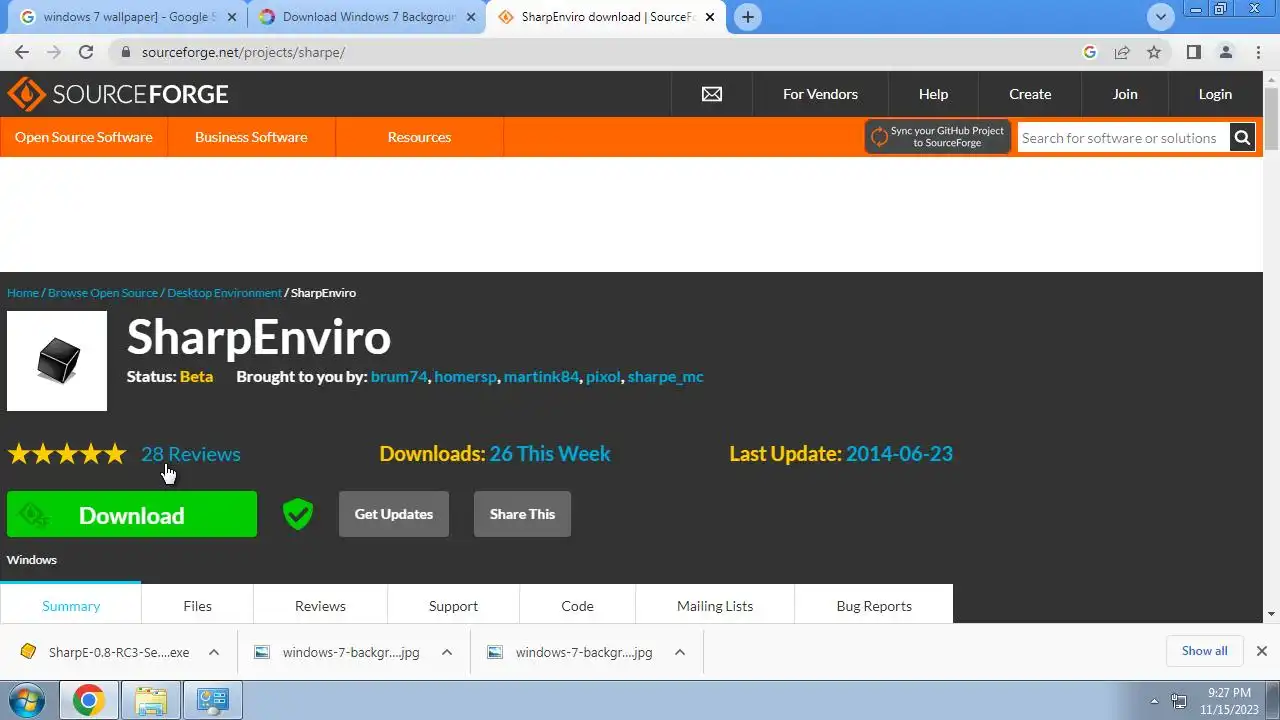Click the Desktop Environment breadcrumb
This screenshot has height=720, width=1280.
(224, 293)
